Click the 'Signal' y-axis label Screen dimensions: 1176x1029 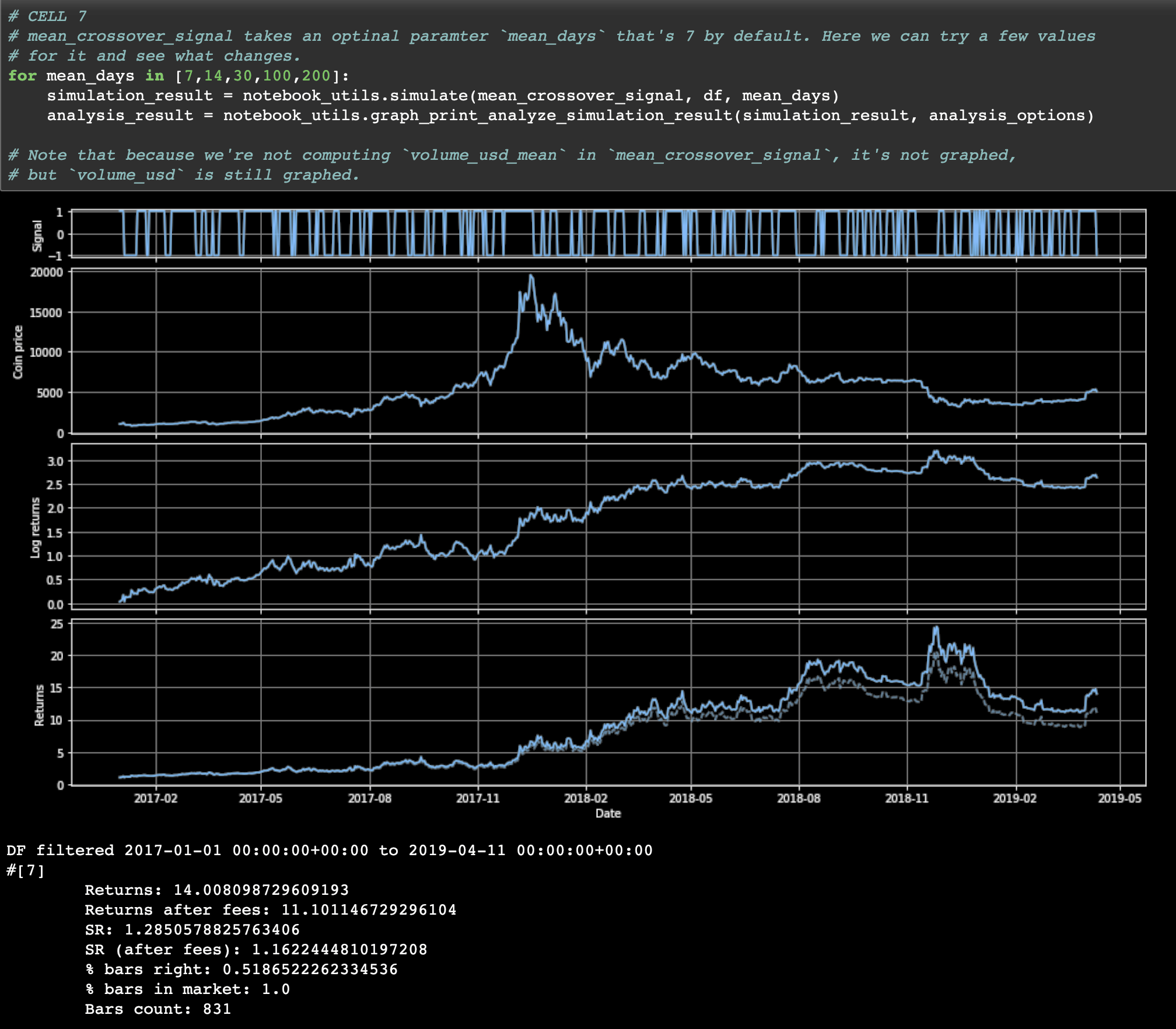click(x=37, y=236)
